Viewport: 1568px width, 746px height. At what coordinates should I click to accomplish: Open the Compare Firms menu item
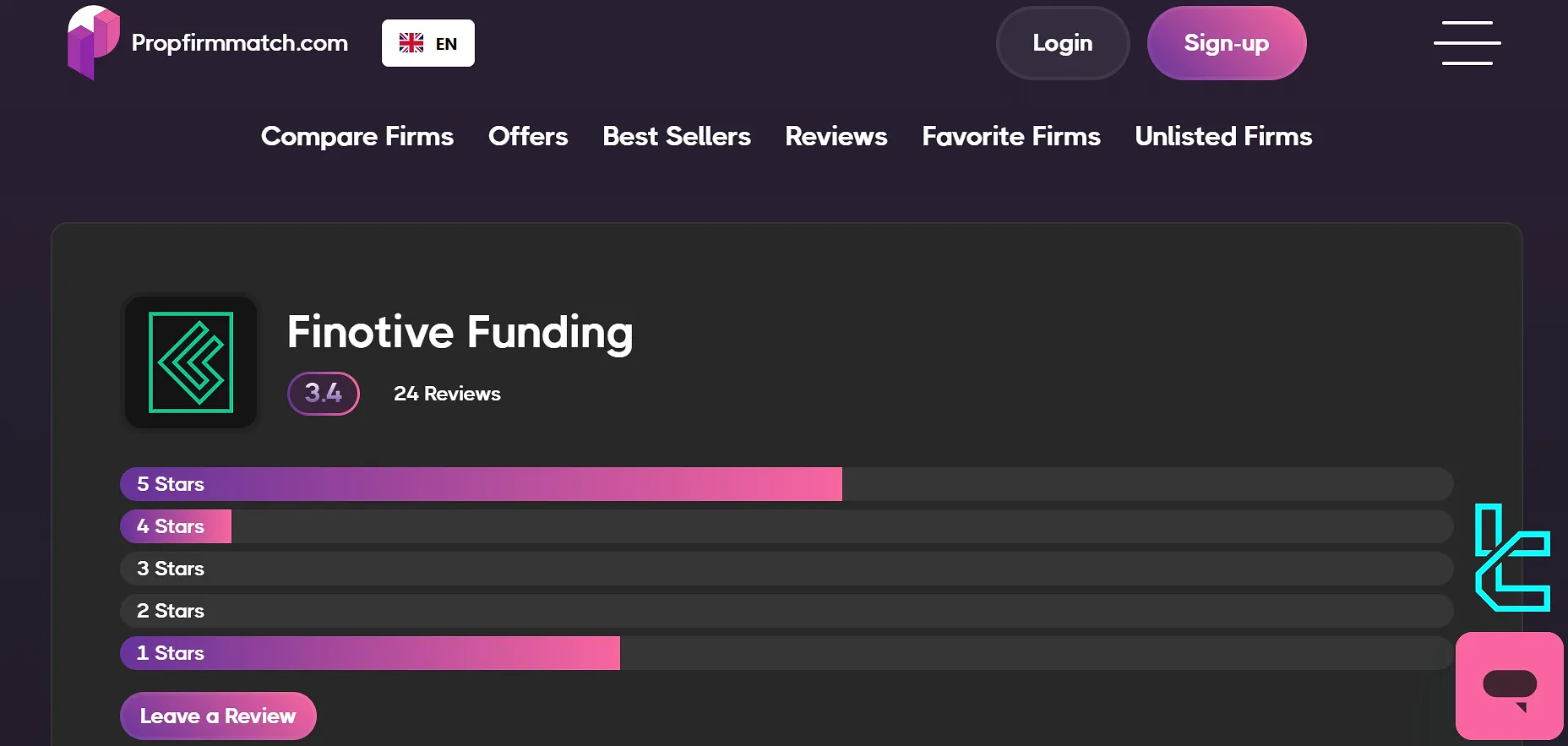[357, 136]
